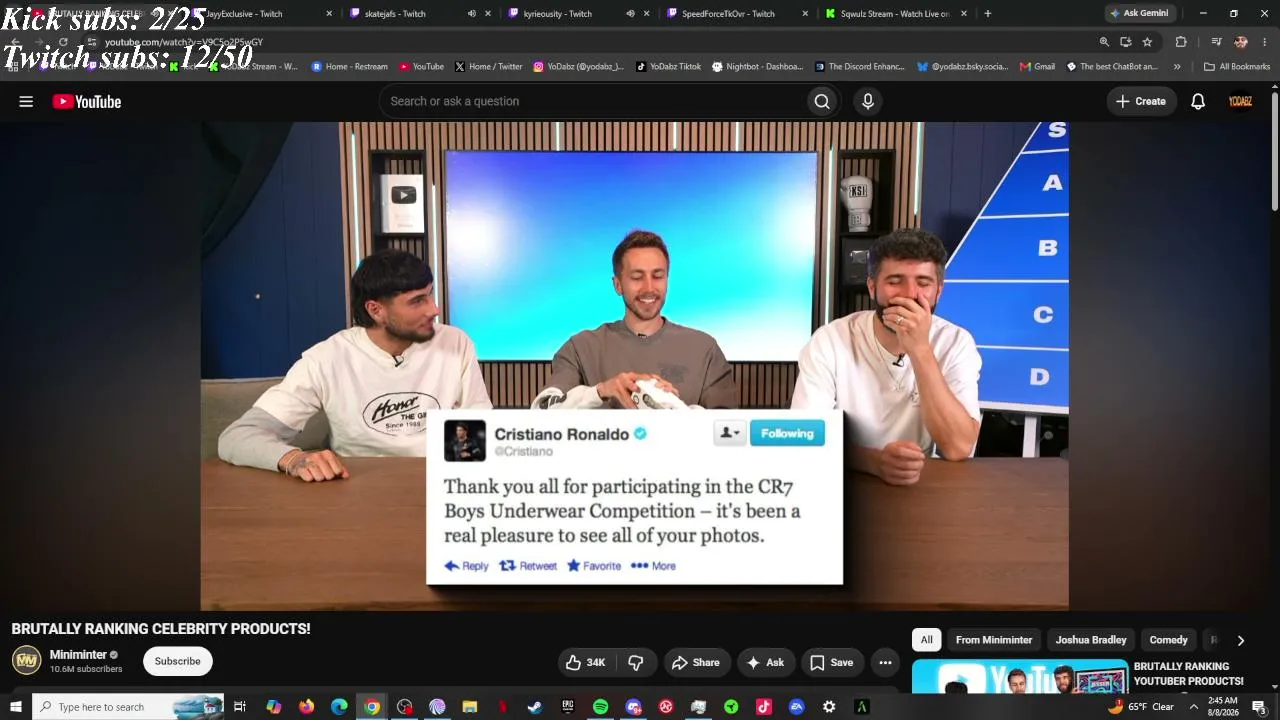Focus the YouTube search box
This screenshot has width=1280, height=720.
point(592,101)
